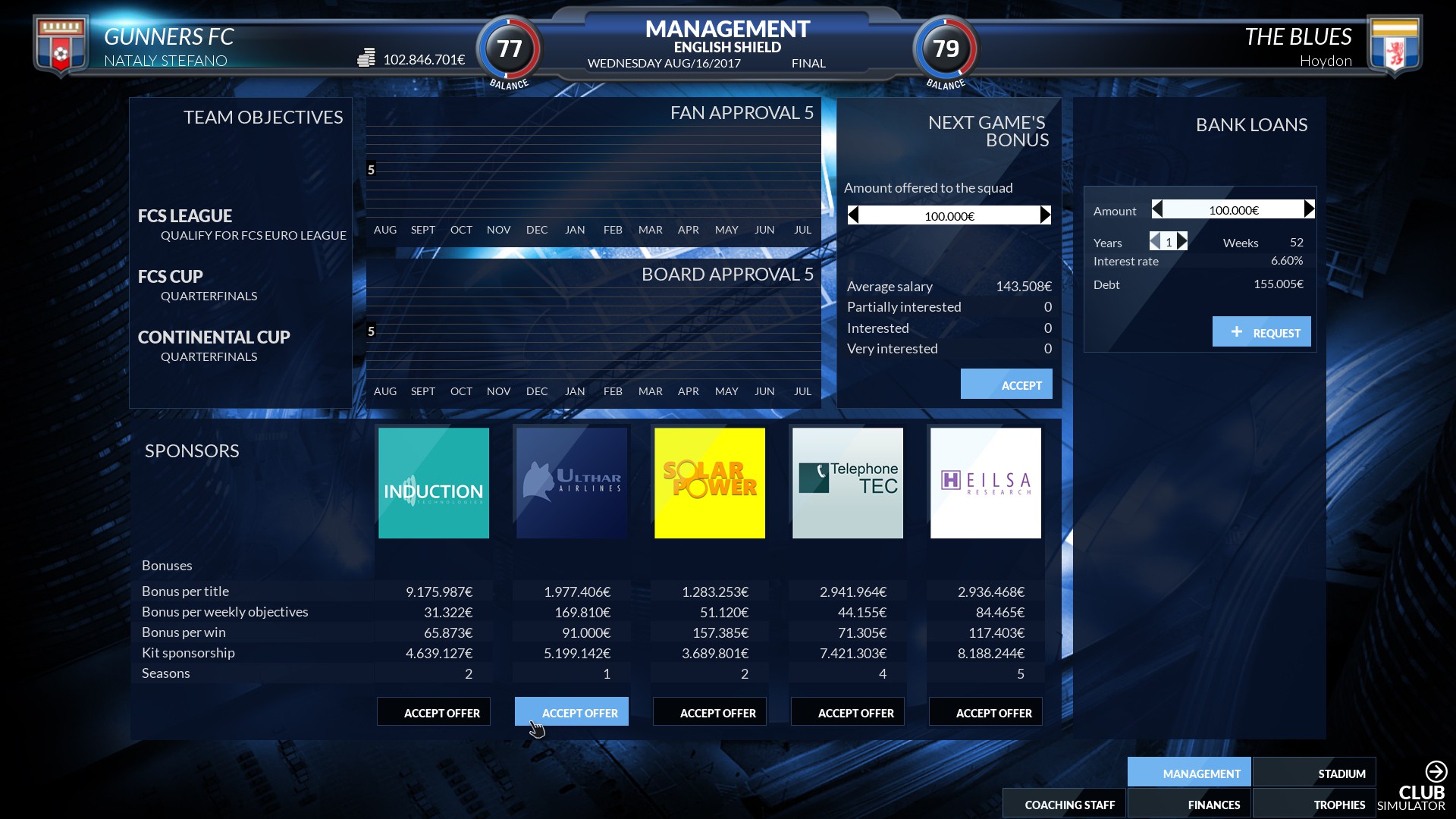This screenshot has width=1456, height=819.
Task: Click the Gunners FC club crest
Action: (x=59, y=44)
